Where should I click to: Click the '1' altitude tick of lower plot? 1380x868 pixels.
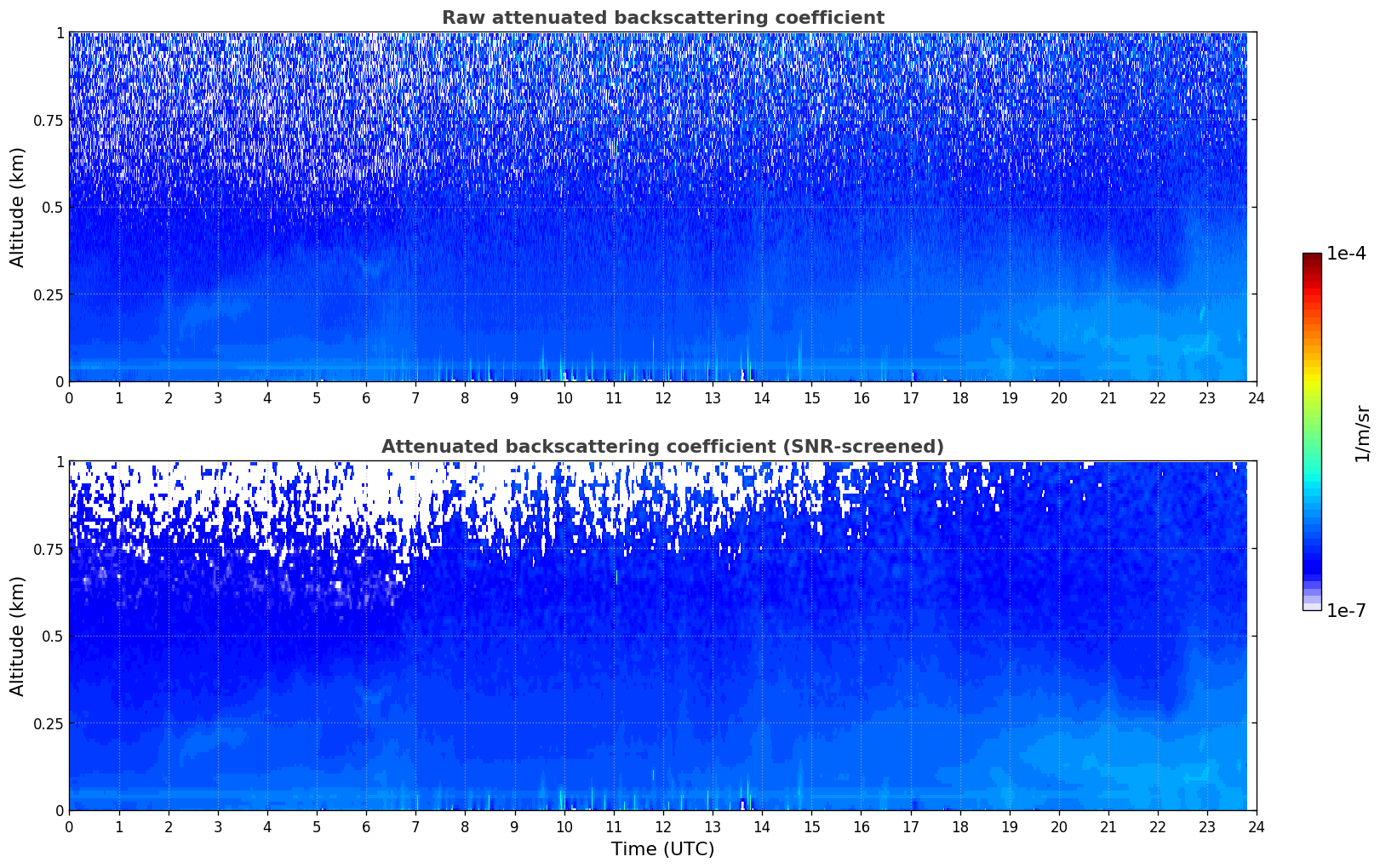(60, 461)
